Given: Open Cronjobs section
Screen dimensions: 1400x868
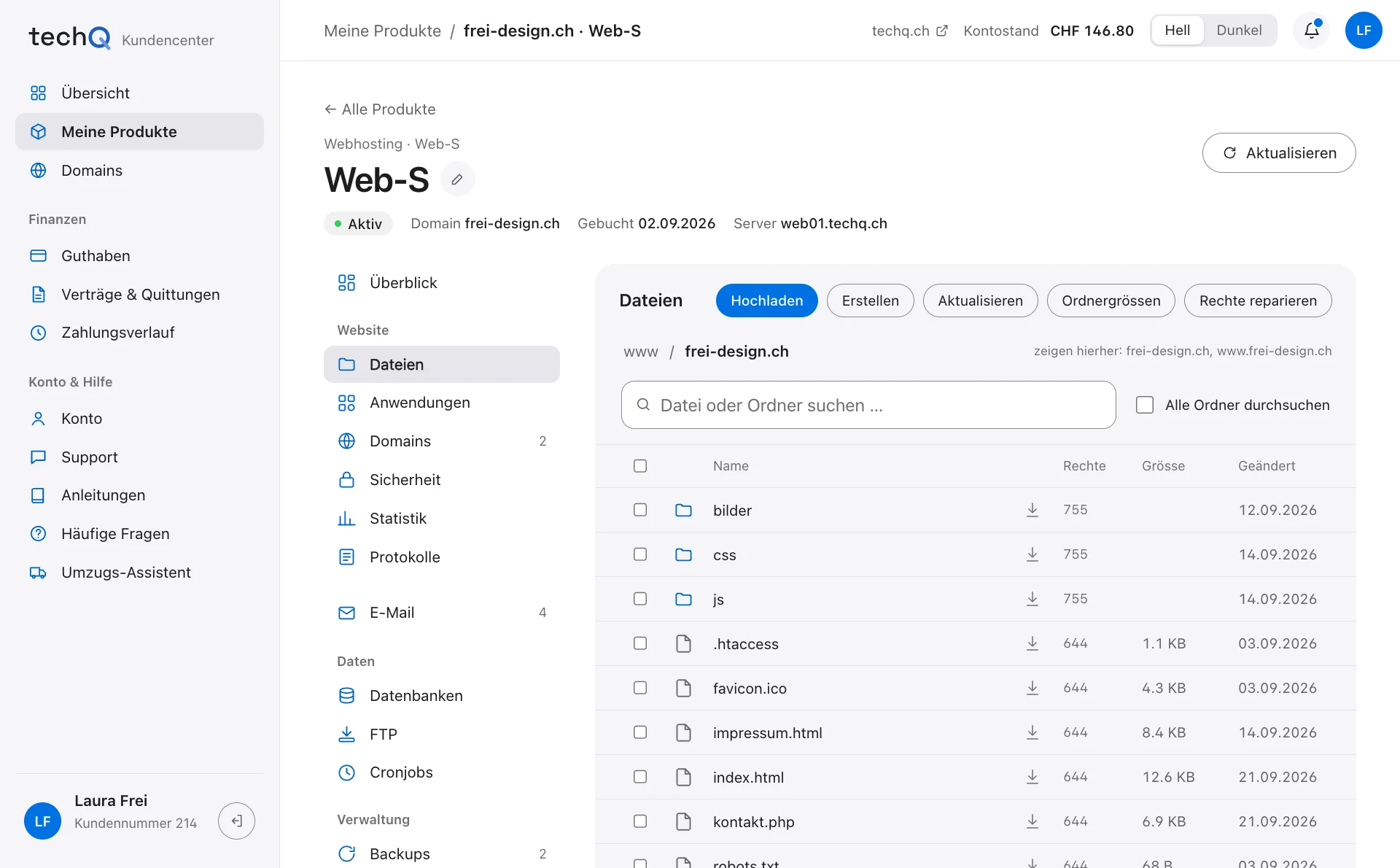Looking at the screenshot, I should [x=441, y=772].
